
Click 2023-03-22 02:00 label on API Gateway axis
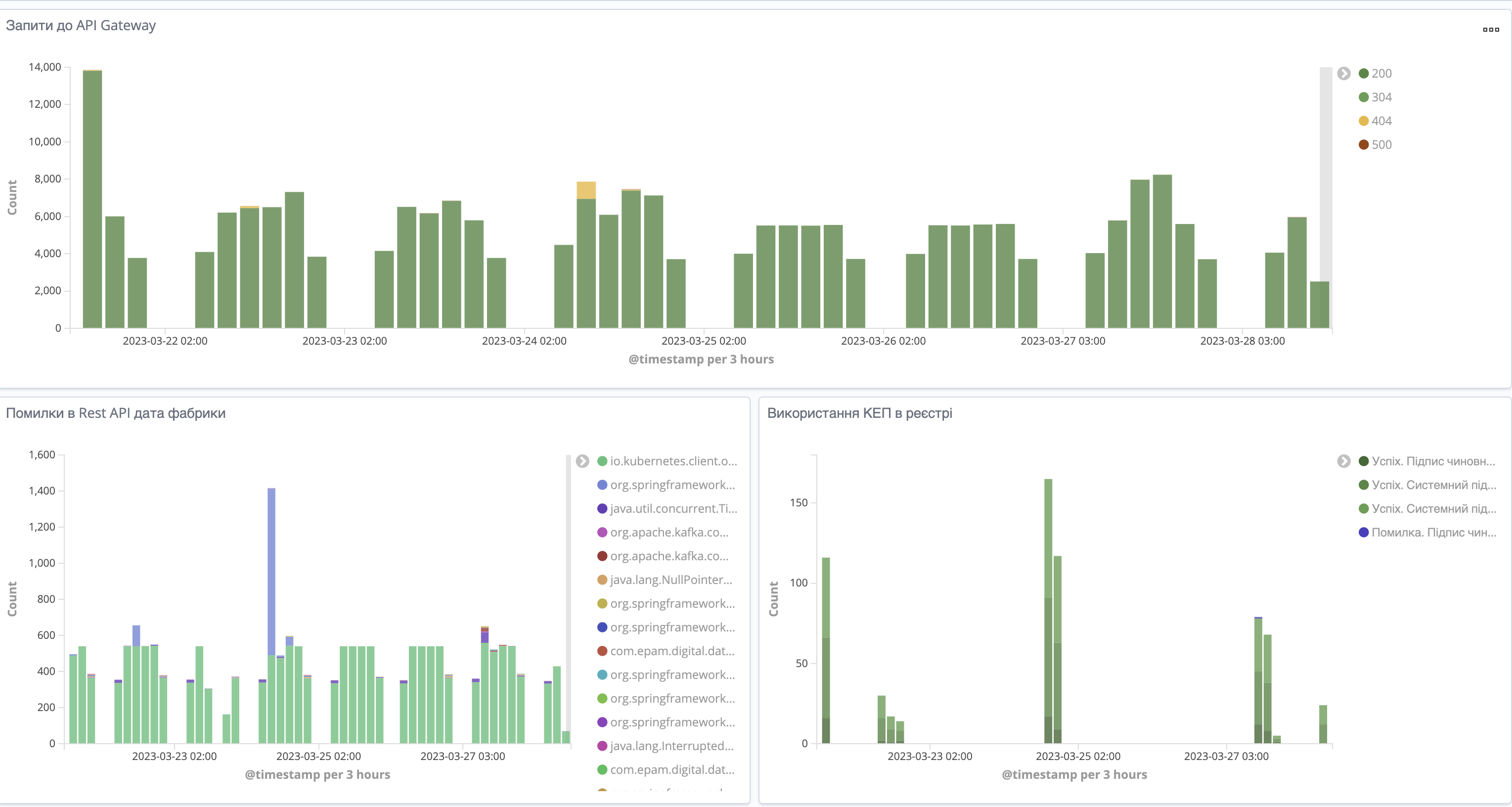(165, 341)
